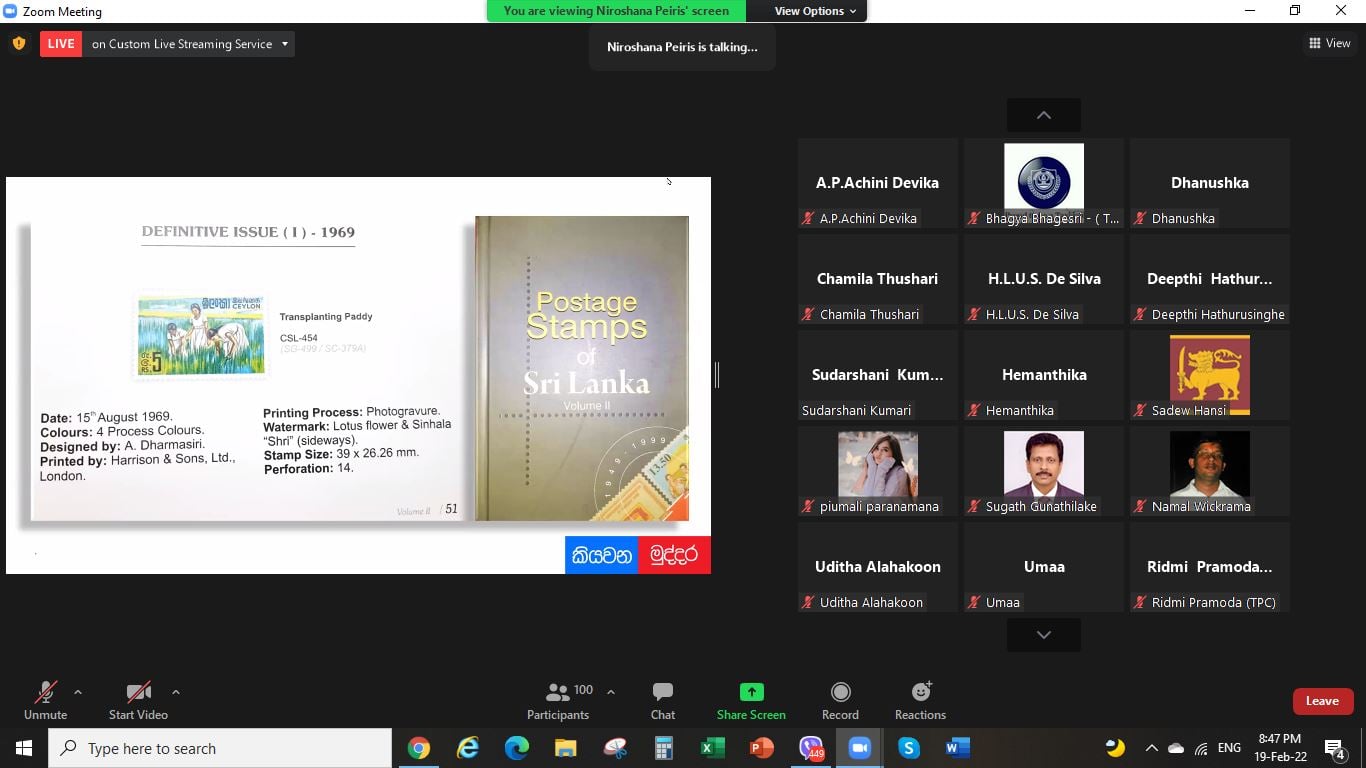Click the encryption shield icon
Screen dimensions: 1366x768
point(18,44)
